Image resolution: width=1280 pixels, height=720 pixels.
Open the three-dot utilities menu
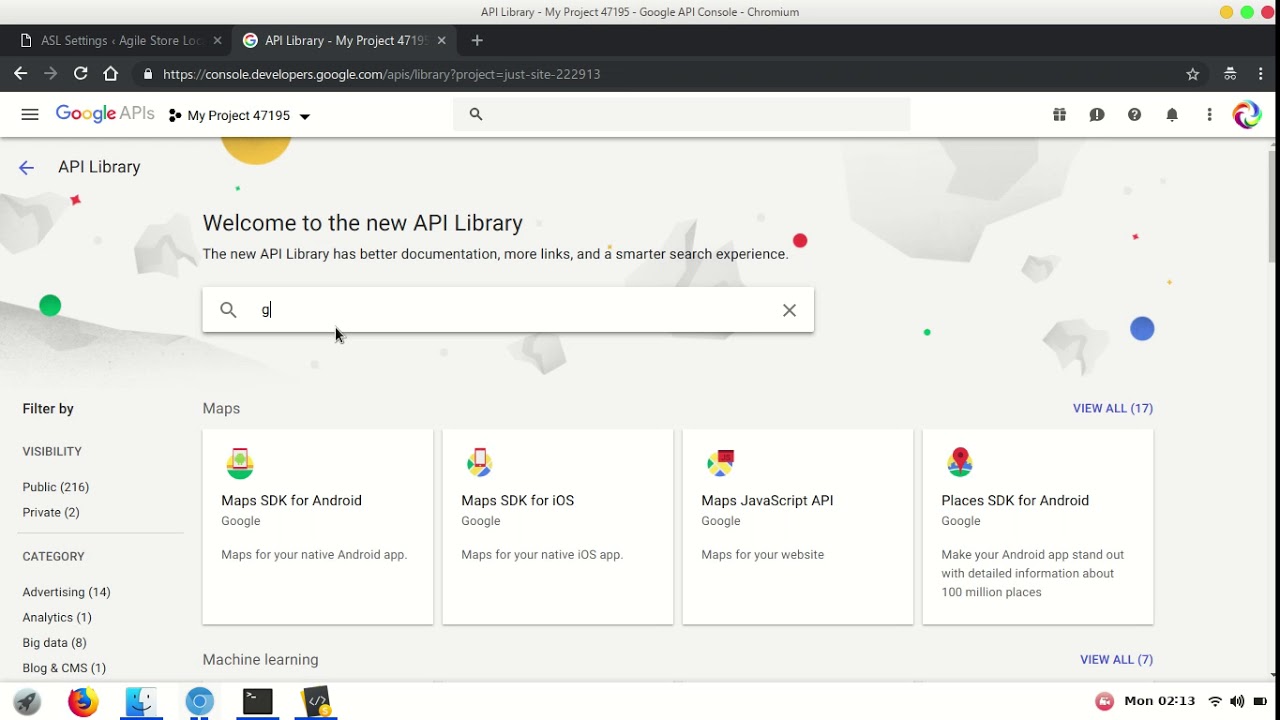pyautogui.click(x=1209, y=115)
